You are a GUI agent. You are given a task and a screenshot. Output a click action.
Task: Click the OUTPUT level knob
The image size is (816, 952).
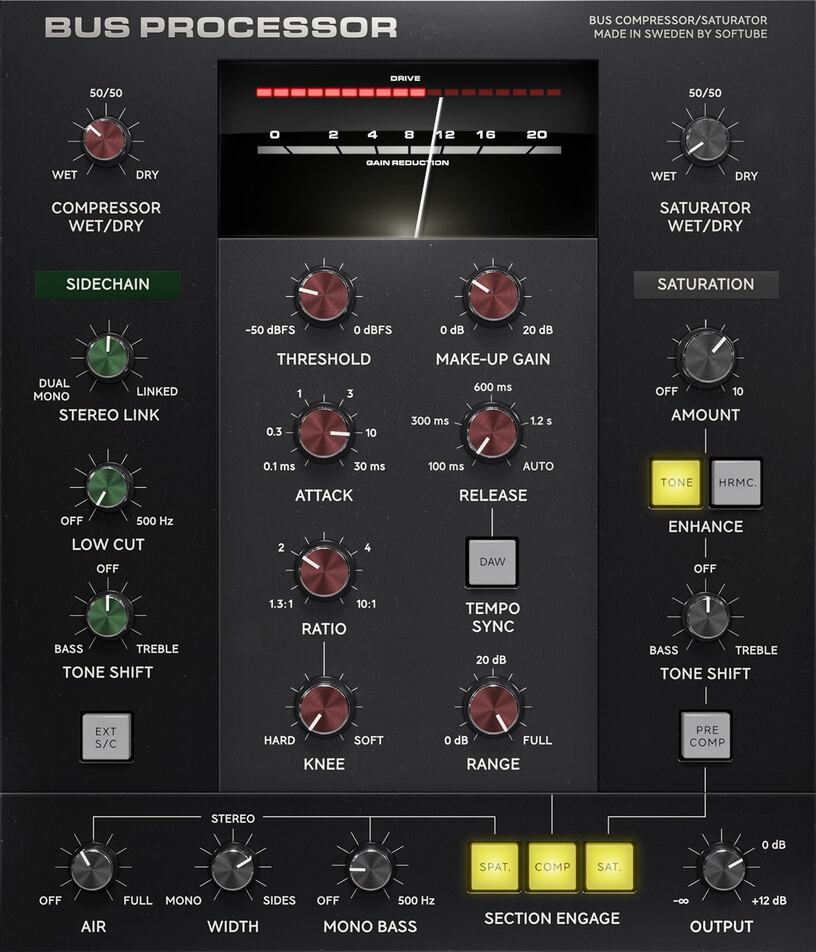[x=723, y=867]
